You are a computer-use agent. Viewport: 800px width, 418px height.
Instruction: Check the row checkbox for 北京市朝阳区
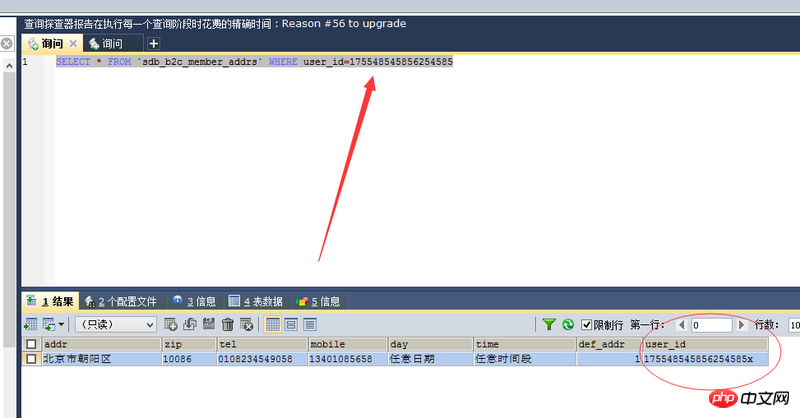[x=31, y=359]
